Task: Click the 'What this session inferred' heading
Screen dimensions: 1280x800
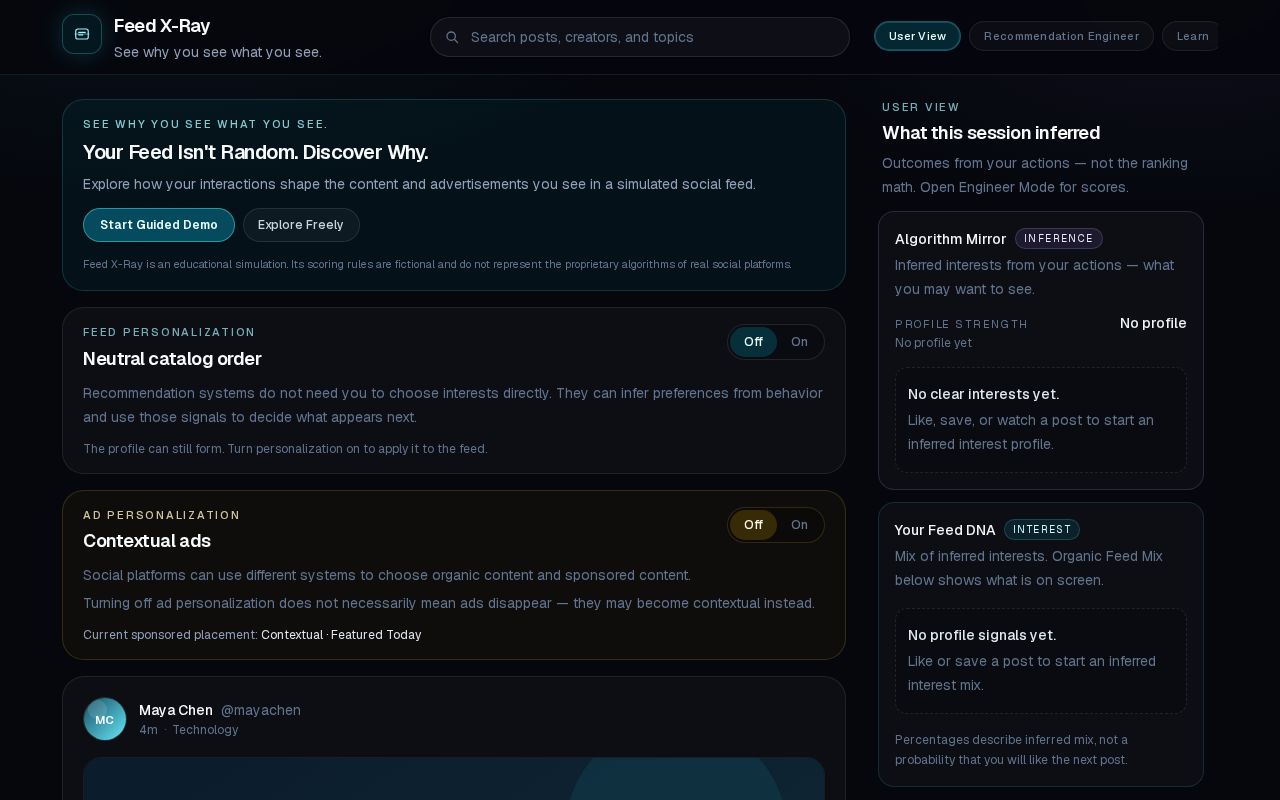Action: 991,133
